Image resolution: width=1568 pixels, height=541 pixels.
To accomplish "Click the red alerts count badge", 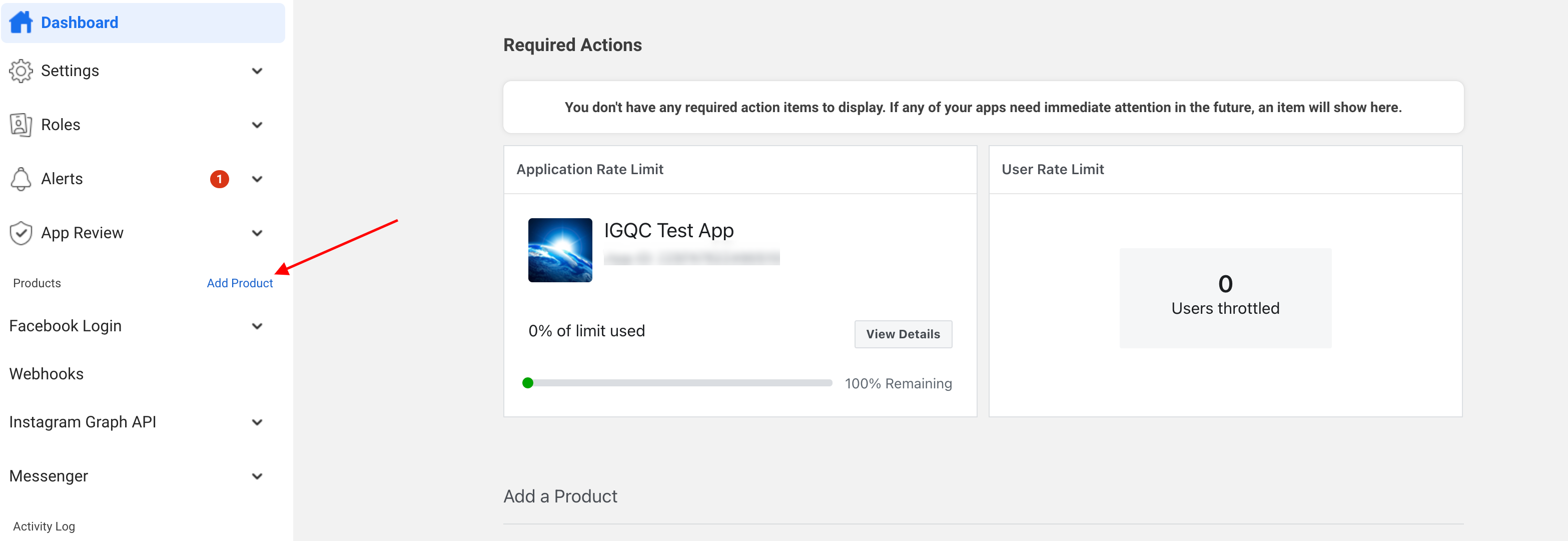I will (219, 179).
